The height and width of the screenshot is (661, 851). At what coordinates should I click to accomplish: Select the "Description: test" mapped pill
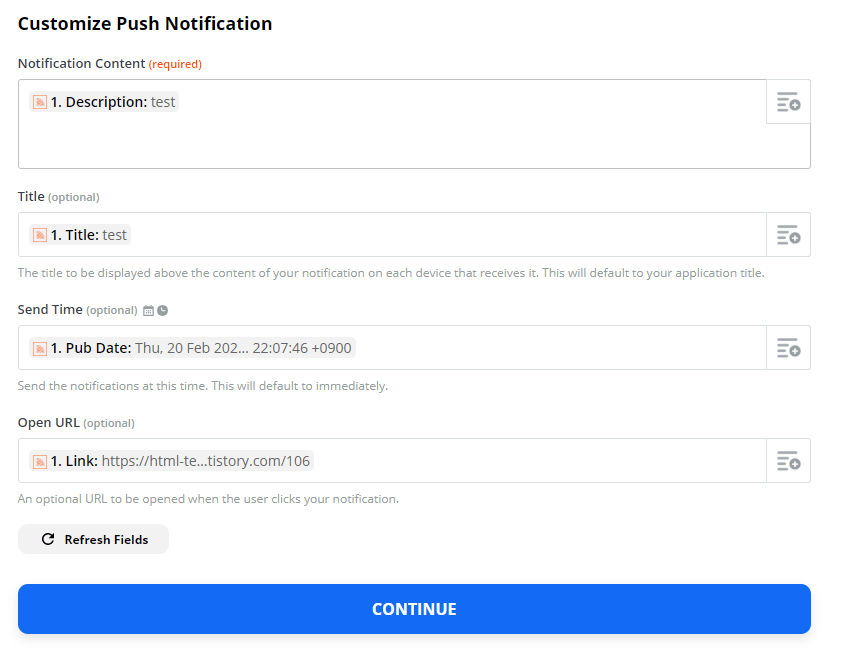coord(112,102)
